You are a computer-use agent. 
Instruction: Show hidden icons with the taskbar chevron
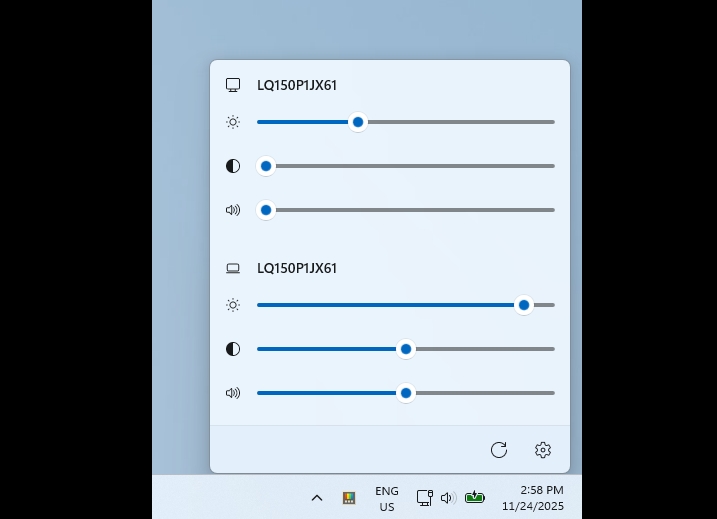pos(317,498)
